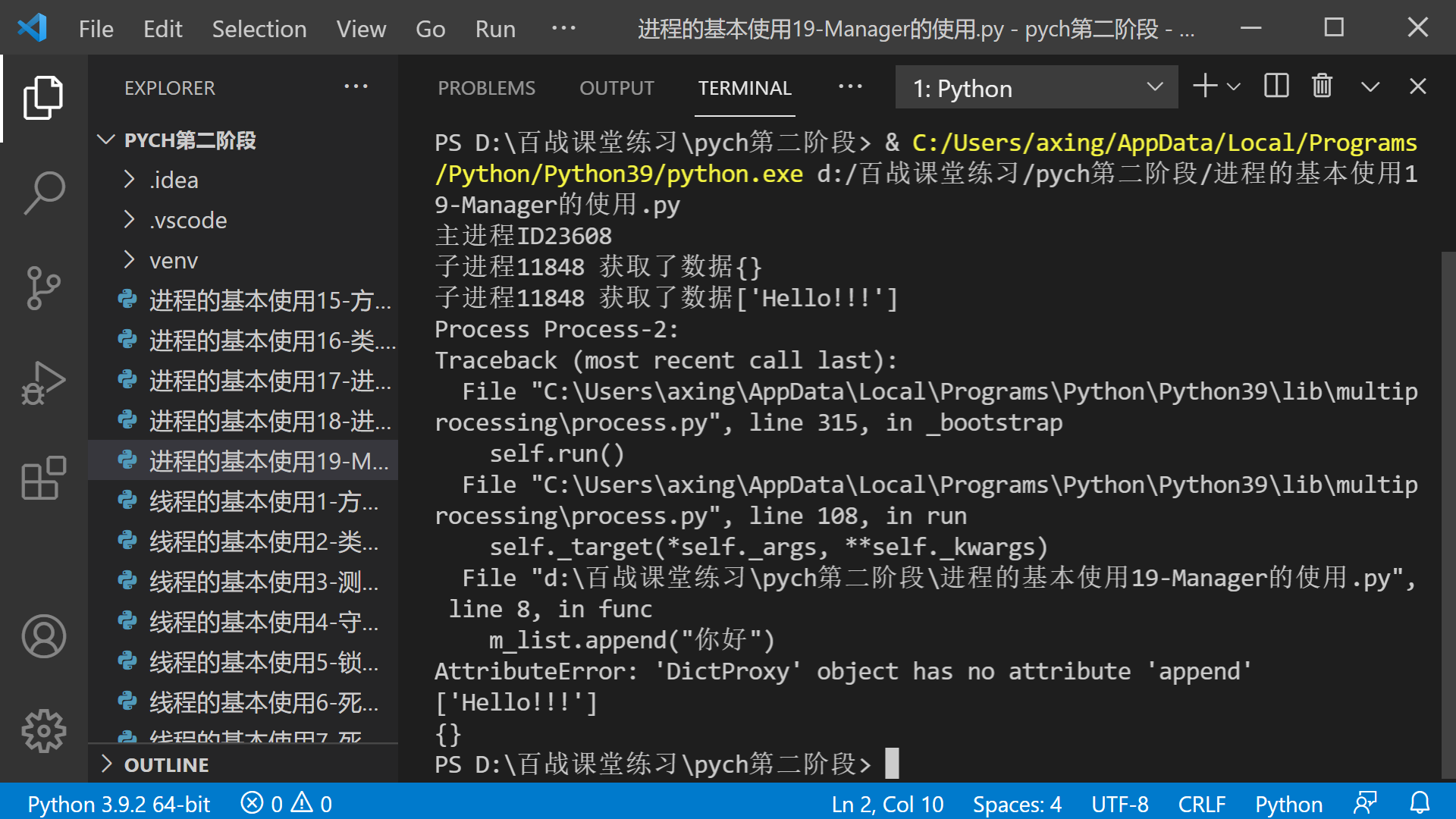Open file 线程的基本使用6-死...
This screenshot has width=1456, height=819.
point(243,702)
